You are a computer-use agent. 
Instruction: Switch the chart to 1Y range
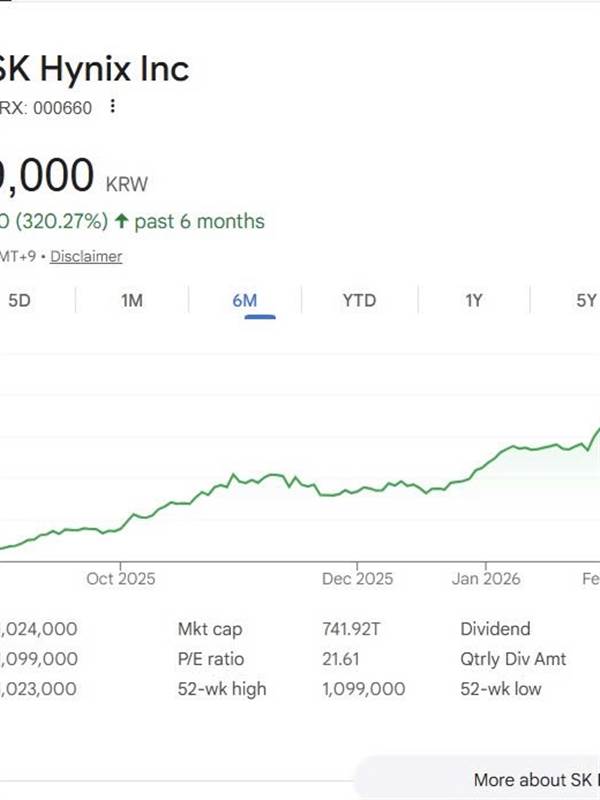[x=474, y=300]
